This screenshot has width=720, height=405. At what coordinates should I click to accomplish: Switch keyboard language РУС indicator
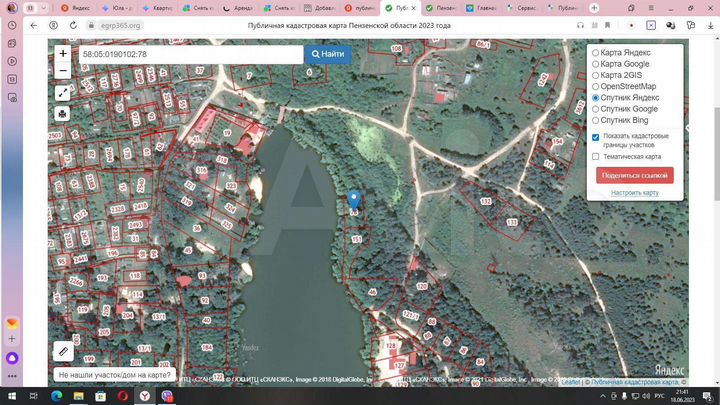pyautogui.click(x=659, y=396)
